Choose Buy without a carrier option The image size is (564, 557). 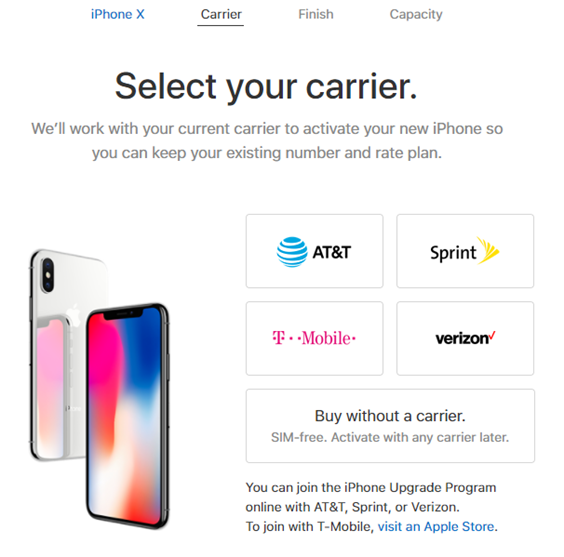click(x=390, y=426)
